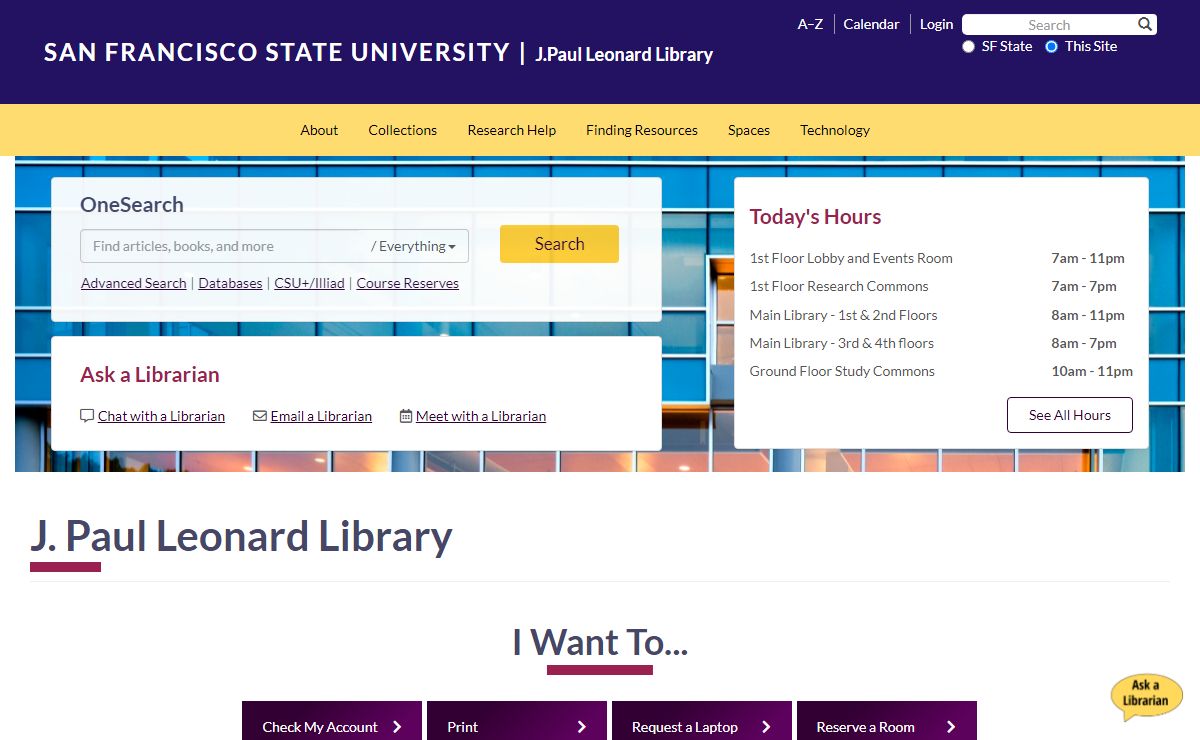
Task: Click the envelope icon beside Email a Librarian
Action: pos(260,416)
